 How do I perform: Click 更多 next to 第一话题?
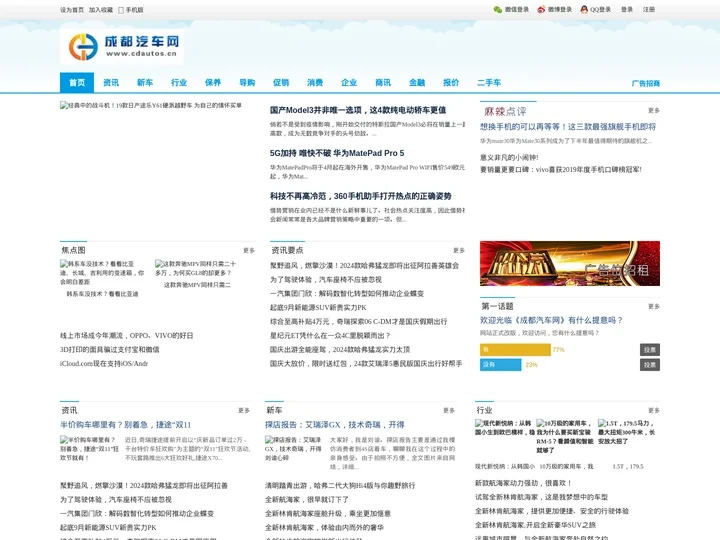[654, 306]
